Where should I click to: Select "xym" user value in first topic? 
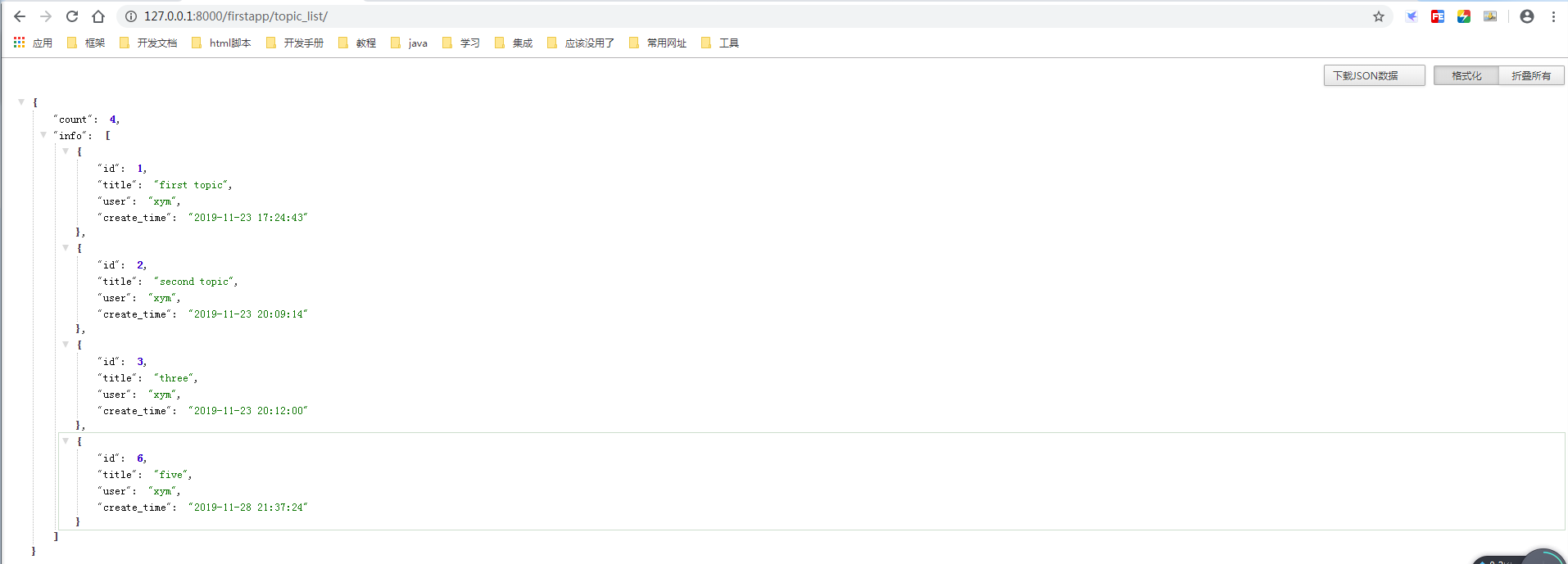[x=162, y=201]
